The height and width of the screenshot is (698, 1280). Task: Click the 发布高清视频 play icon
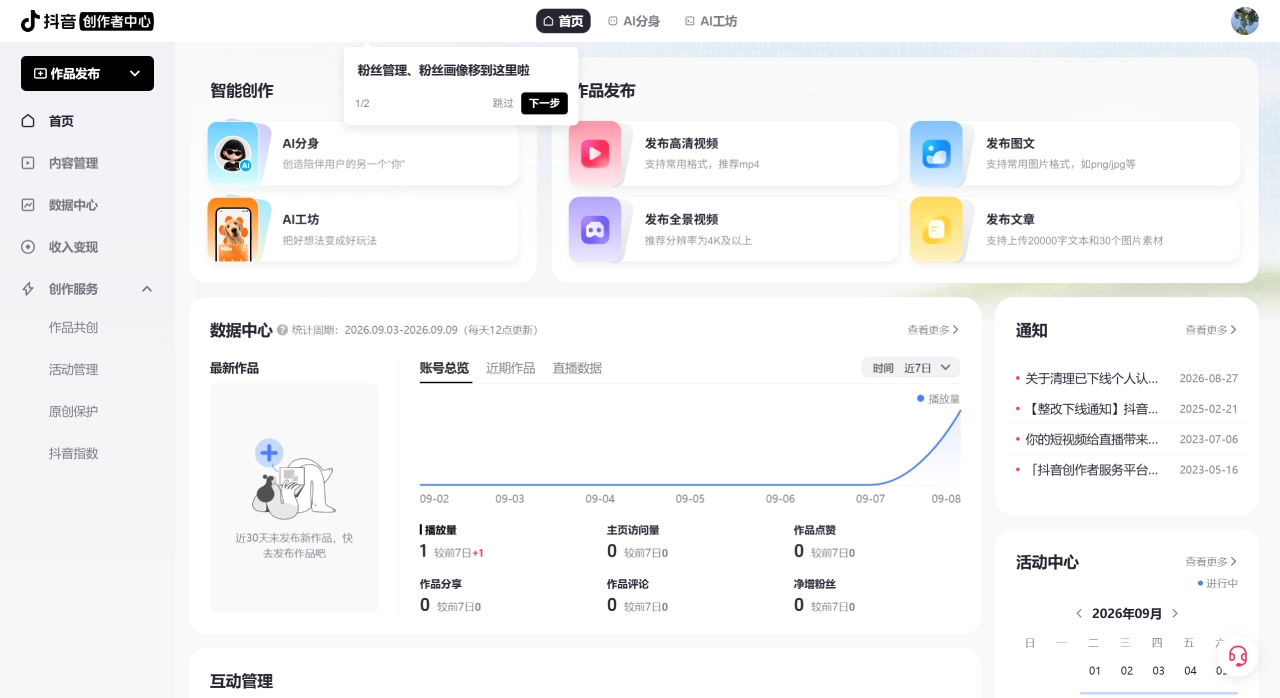click(x=595, y=153)
